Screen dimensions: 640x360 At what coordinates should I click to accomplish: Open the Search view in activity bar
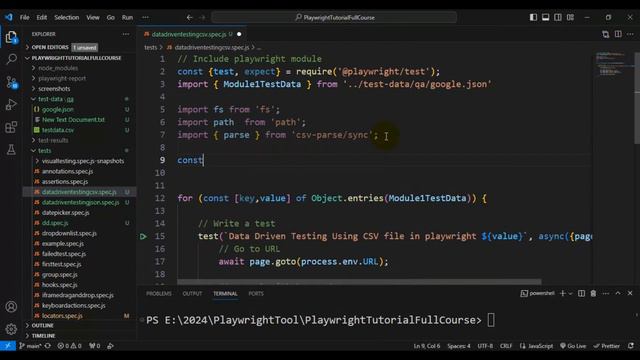pos(11,59)
